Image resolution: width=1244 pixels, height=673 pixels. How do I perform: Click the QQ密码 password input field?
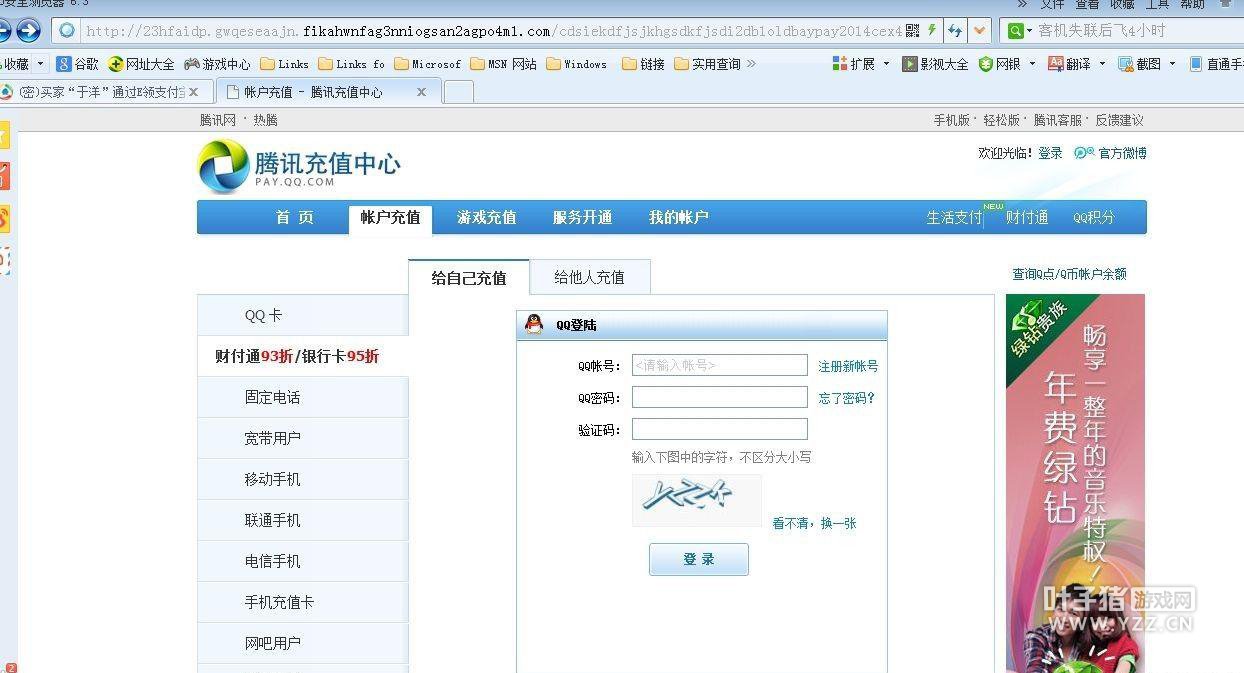(x=719, y=397)
